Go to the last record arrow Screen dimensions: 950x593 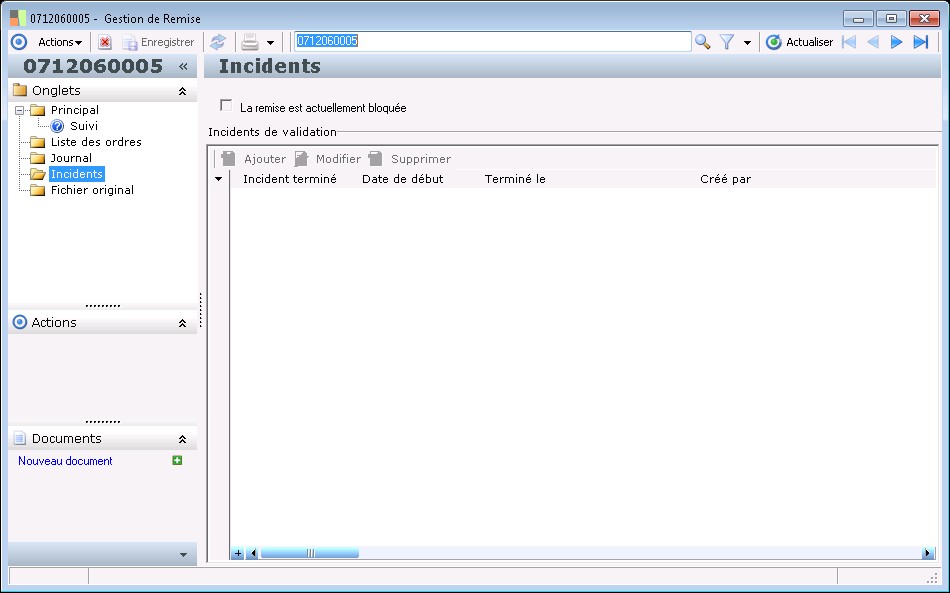click(x=921, y=42)
